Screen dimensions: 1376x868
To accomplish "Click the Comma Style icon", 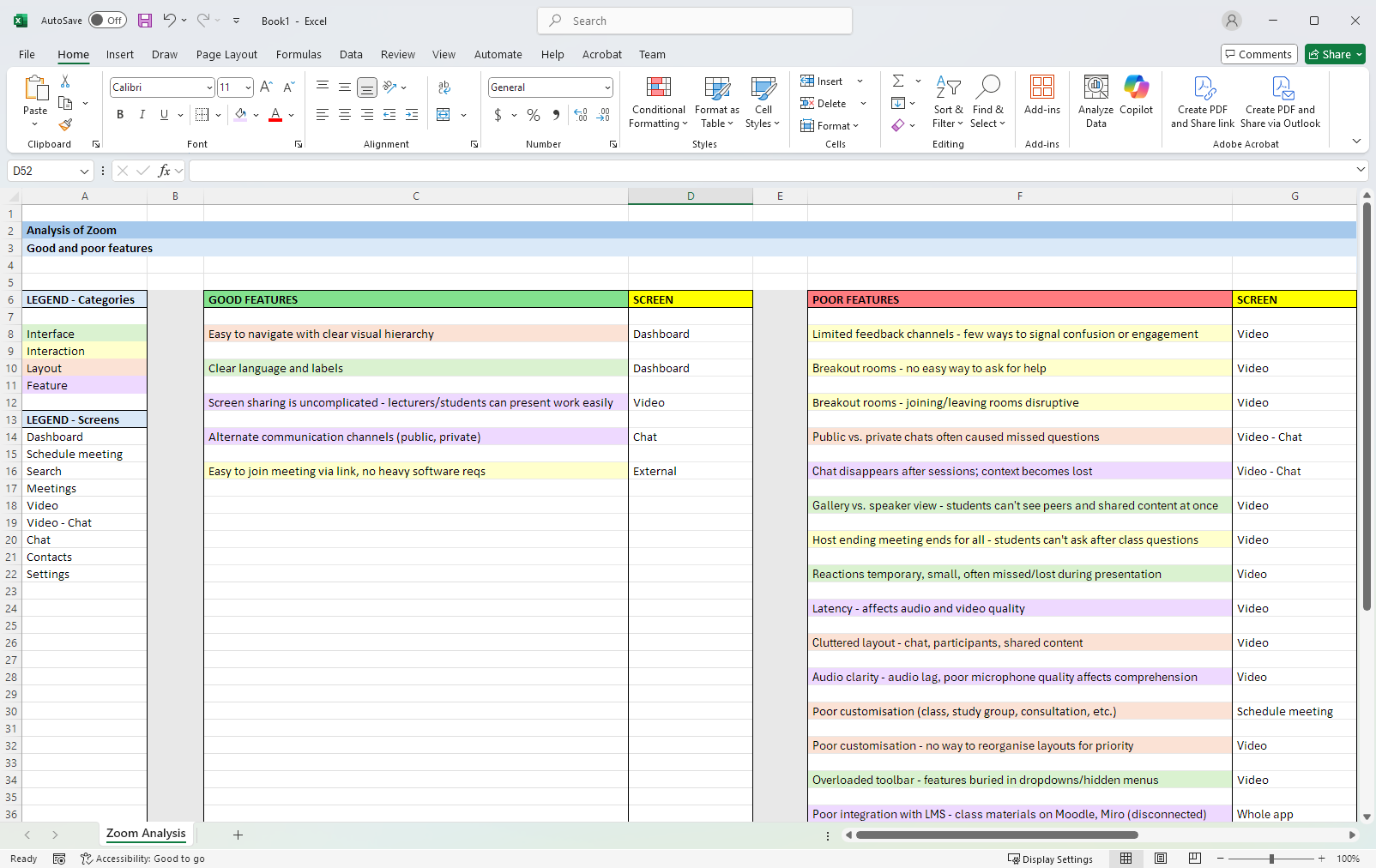I will pos(556,114).
